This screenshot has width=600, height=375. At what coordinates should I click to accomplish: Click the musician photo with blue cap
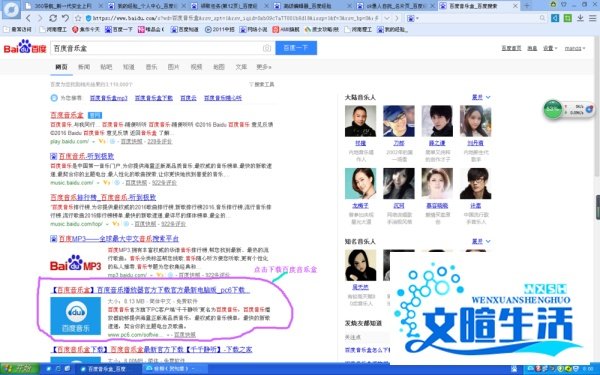tap(399, 121)
